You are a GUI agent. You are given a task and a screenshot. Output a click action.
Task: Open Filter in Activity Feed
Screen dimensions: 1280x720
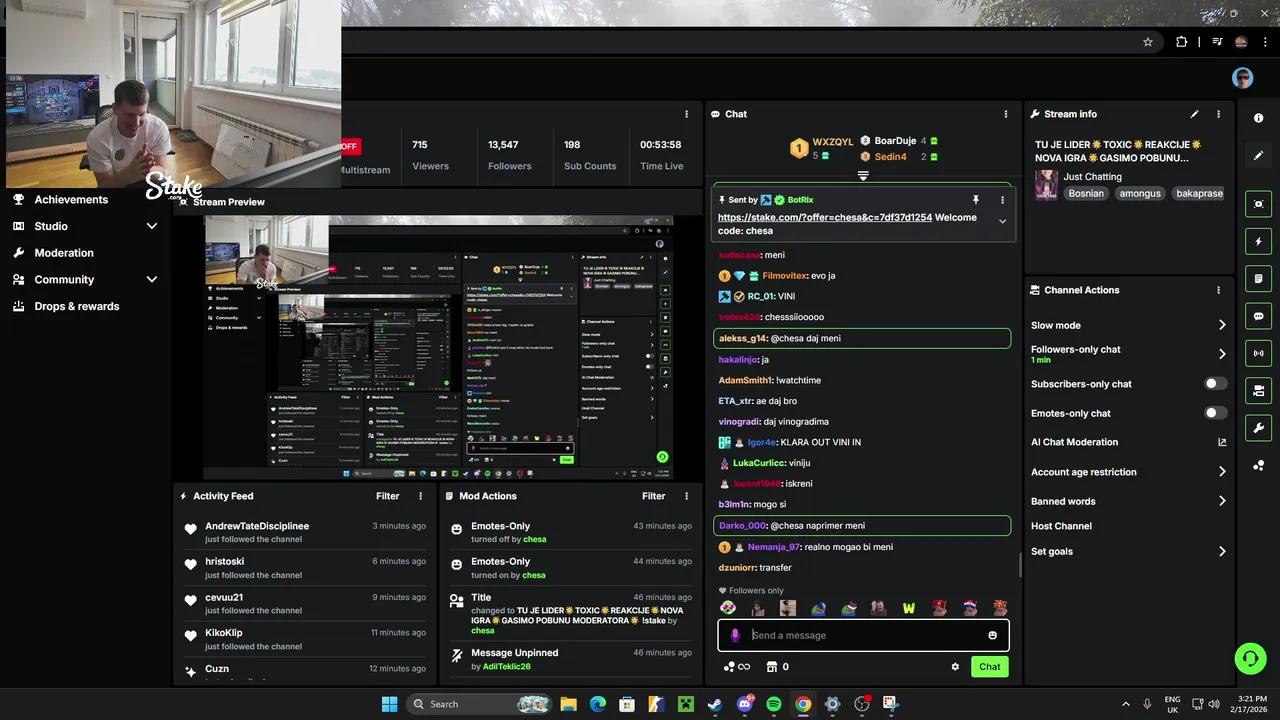387,496
